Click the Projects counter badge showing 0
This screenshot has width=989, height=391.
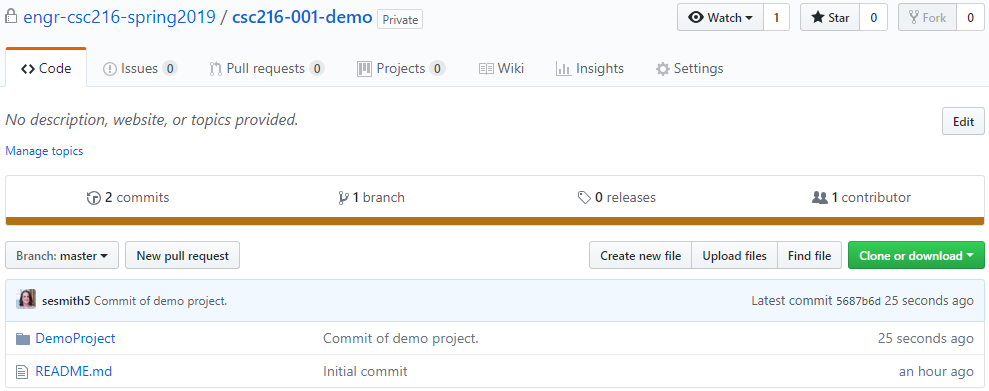coord(438,69)
